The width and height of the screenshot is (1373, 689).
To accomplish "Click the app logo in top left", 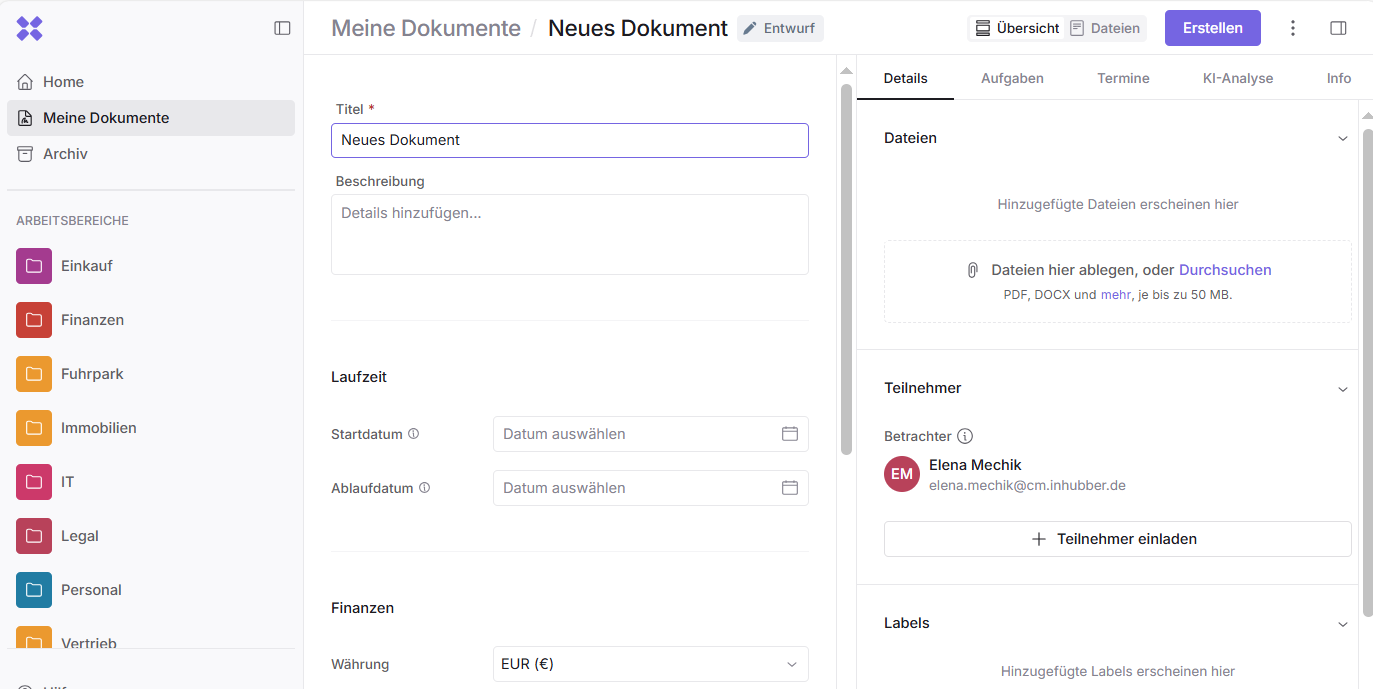I will pos(30,28).
